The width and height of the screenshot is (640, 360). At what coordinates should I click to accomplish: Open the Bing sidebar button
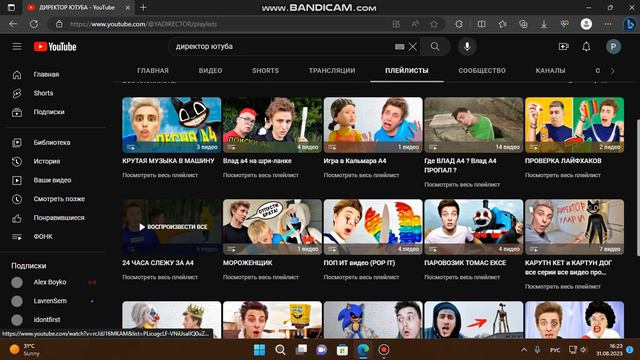tap(629, 24)
